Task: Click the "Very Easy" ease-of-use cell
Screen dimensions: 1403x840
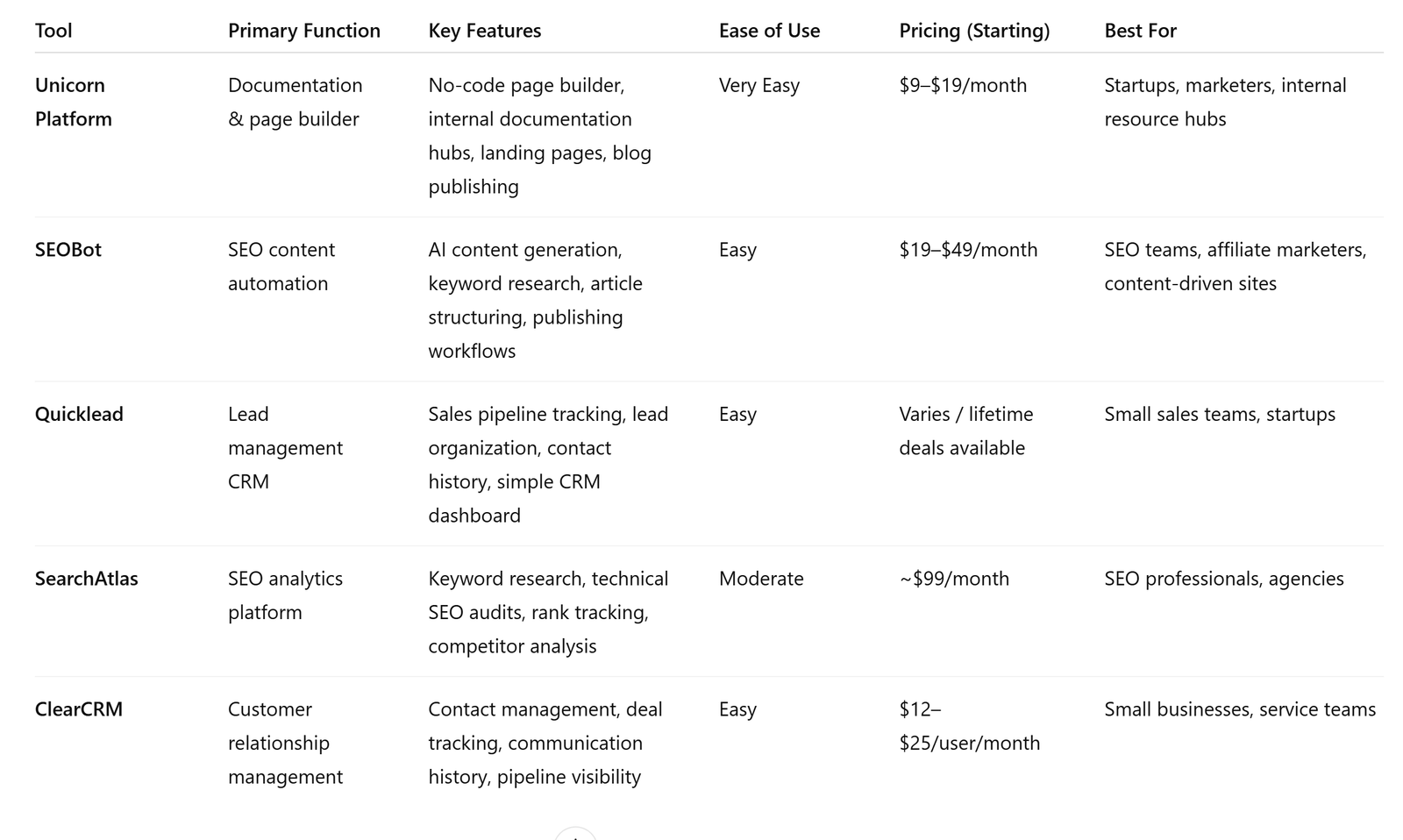Action: click(x=759, y=85)
